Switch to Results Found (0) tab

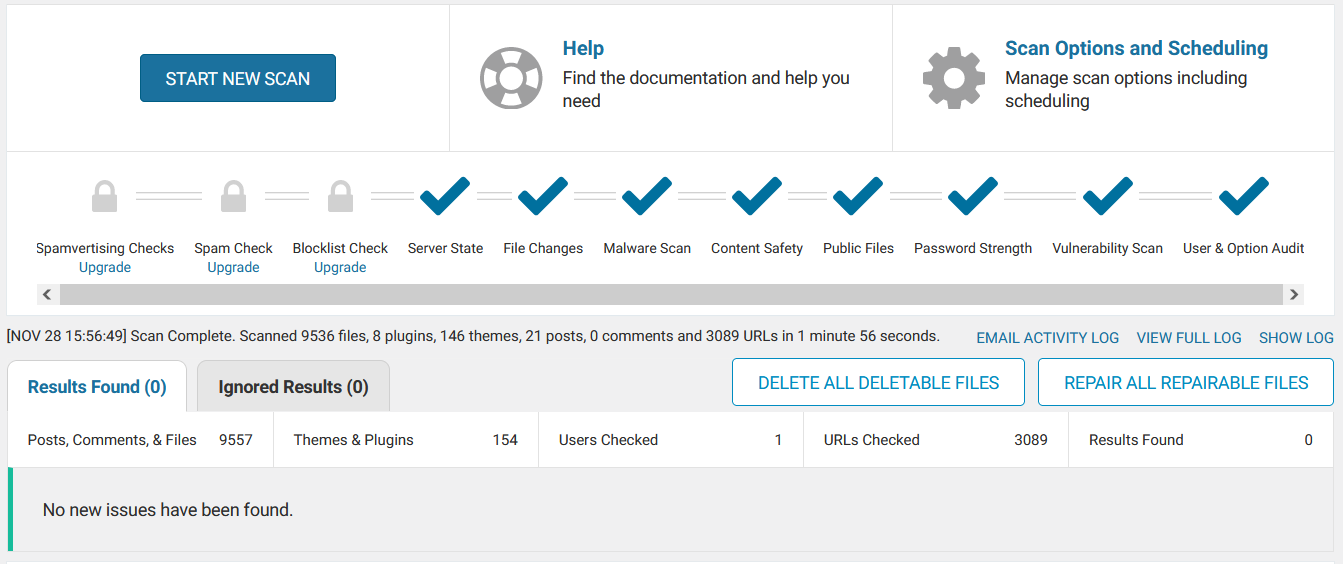(97, 387)
